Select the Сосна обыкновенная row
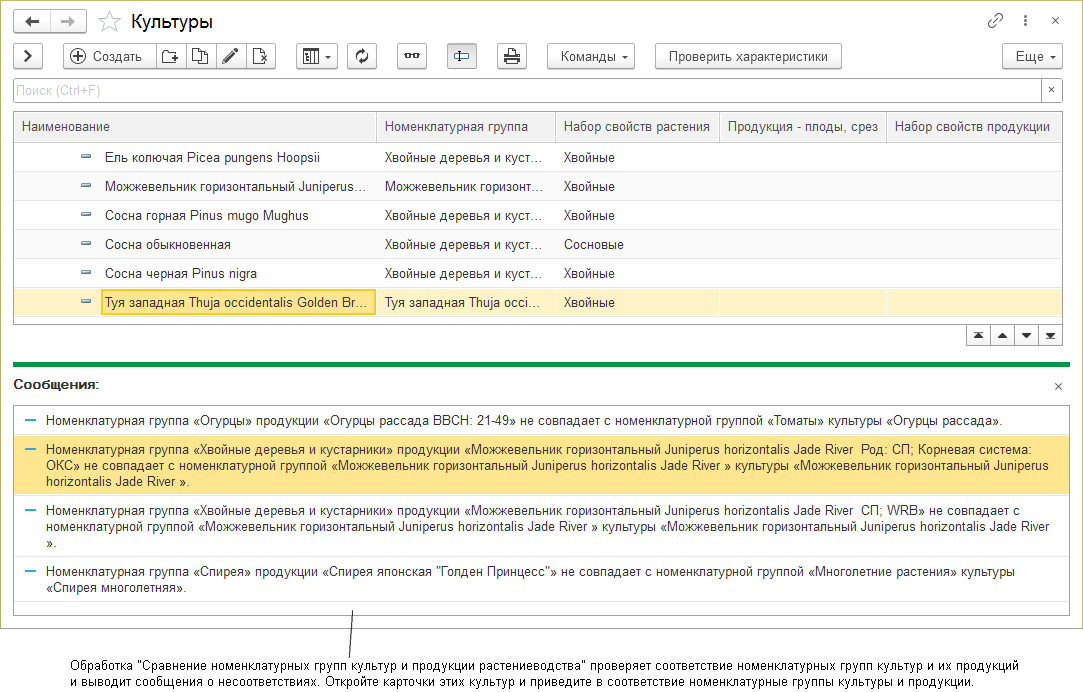 point(168,245)
